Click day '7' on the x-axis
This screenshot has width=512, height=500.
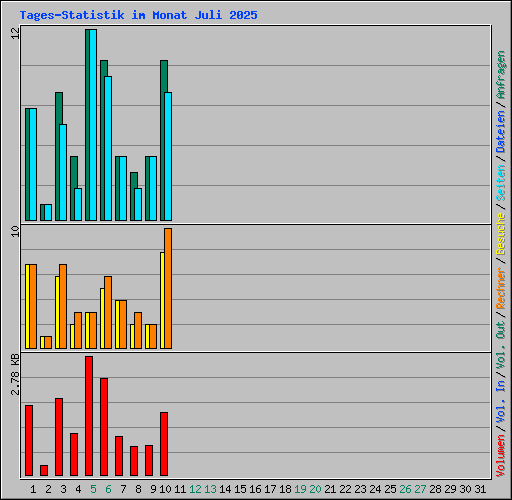123,489
